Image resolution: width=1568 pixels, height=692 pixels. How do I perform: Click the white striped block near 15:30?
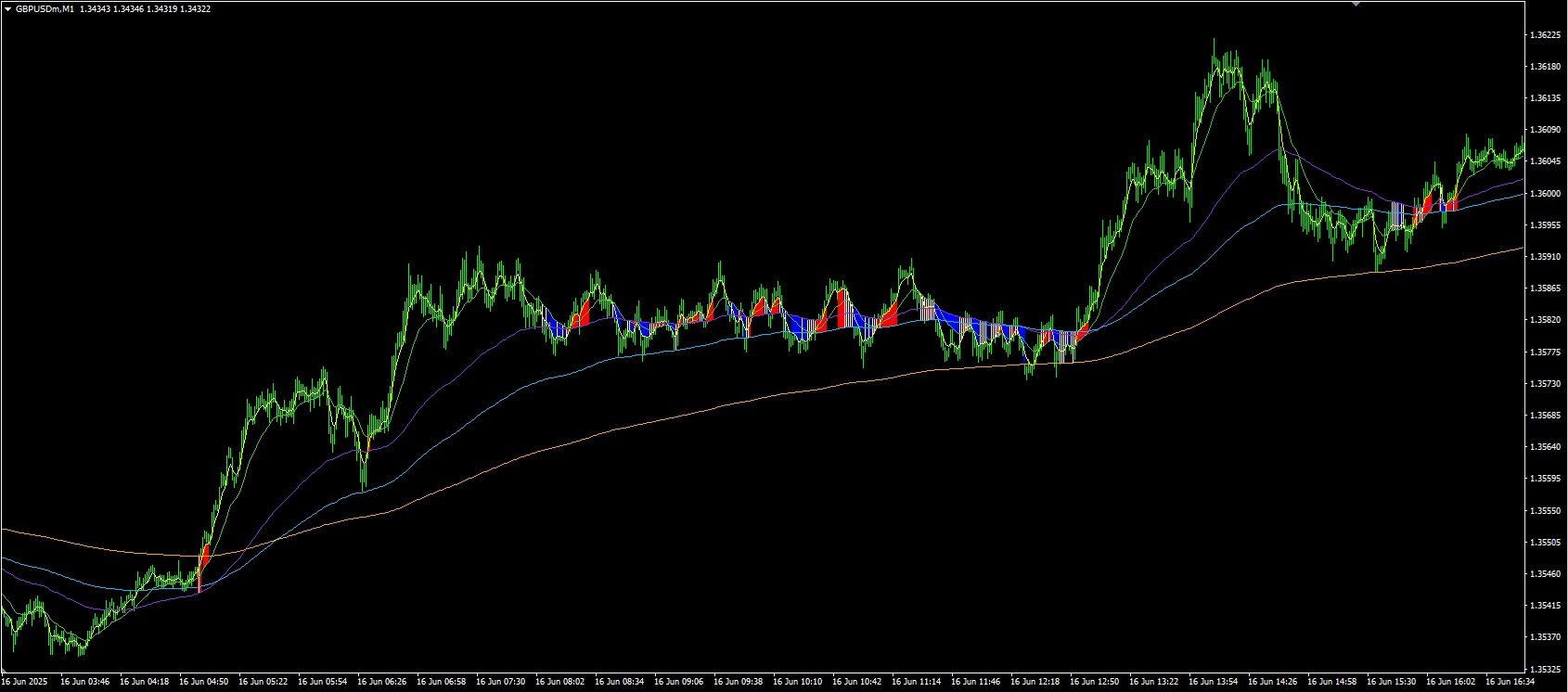point(1398,215)
